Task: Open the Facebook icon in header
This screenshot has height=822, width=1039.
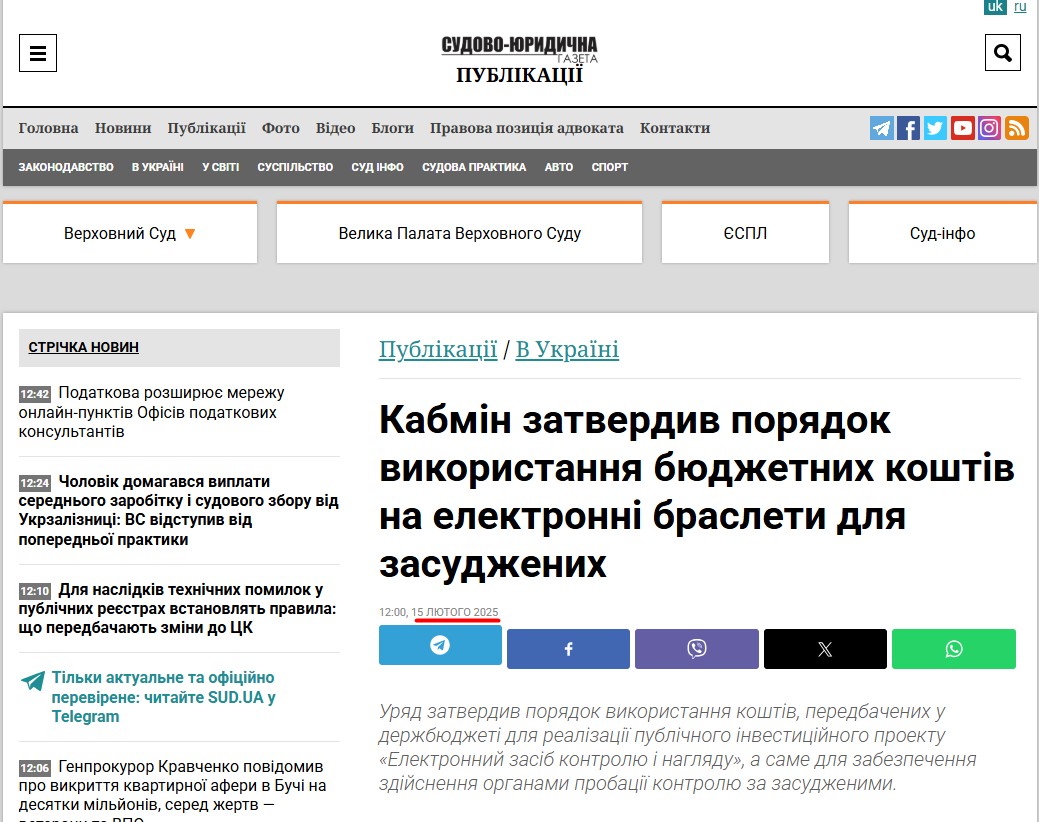Action: coord(908,128)
